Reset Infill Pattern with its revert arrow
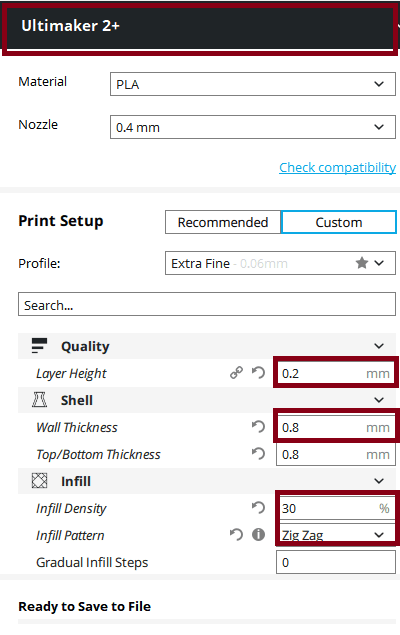 click(236, 535)
